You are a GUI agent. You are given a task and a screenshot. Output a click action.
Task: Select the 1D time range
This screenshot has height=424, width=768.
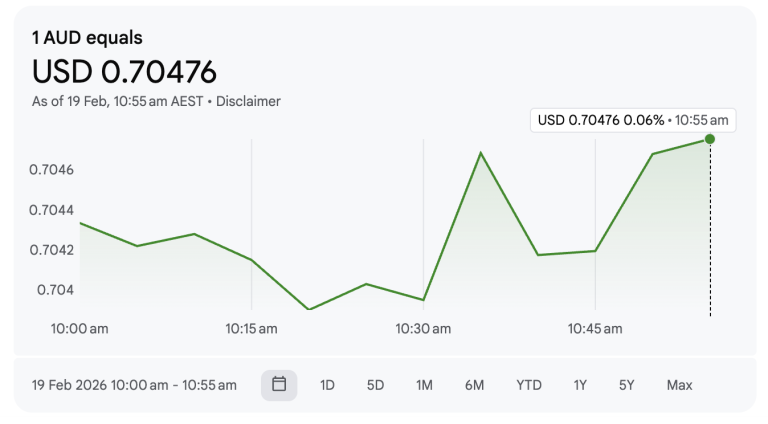pos(327,385)
